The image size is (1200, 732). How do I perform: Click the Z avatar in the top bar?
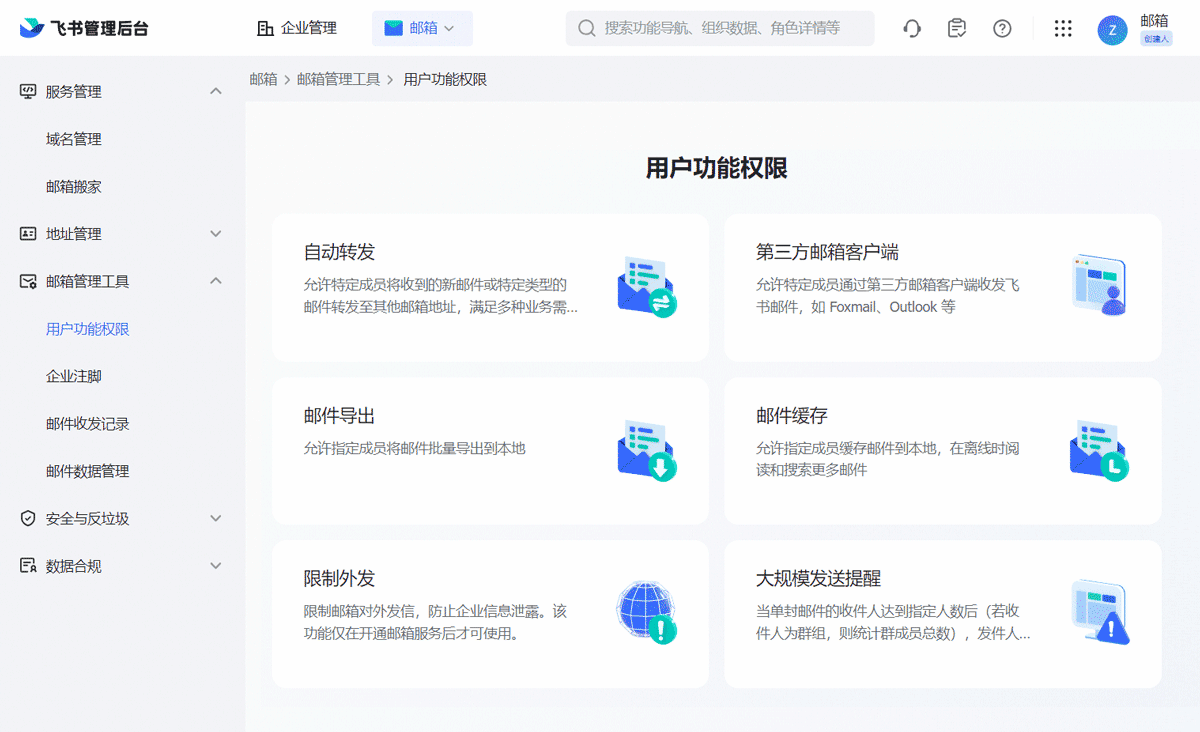pos(1112,30)
